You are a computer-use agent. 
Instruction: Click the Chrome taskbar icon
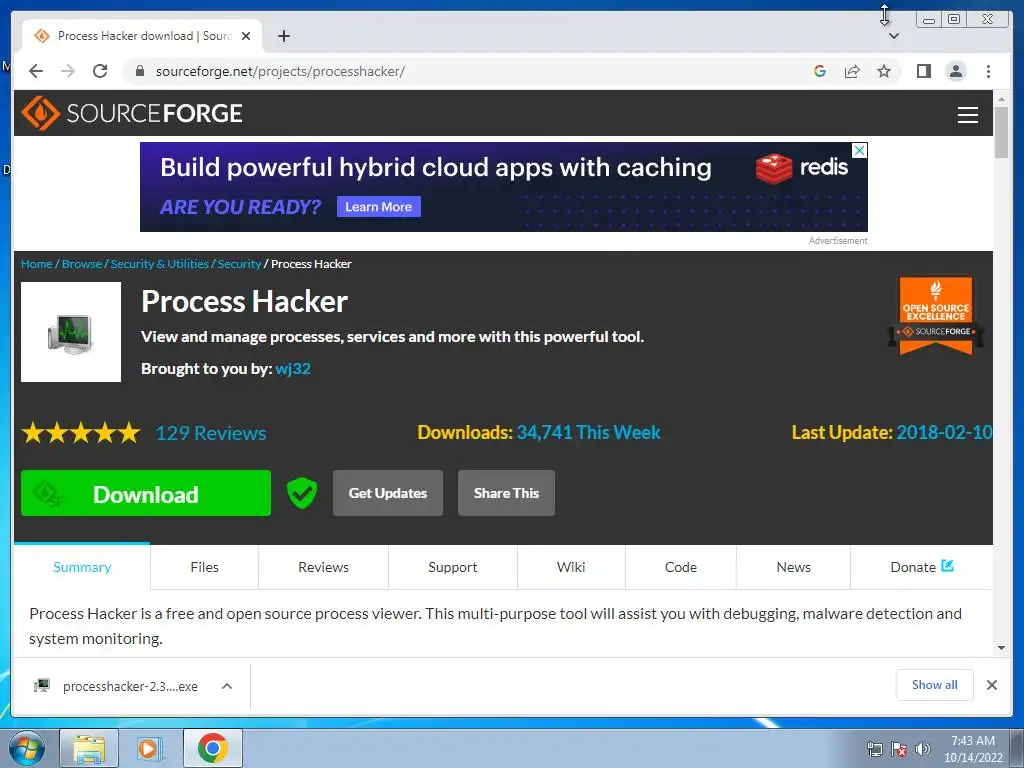(x=212, y=748)
